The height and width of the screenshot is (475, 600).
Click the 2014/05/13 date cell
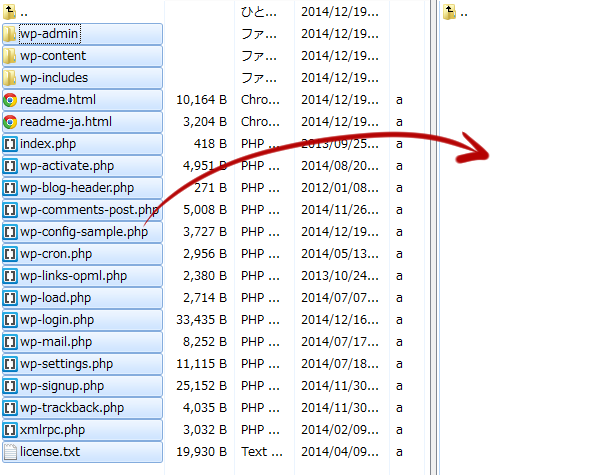(340, 254)
